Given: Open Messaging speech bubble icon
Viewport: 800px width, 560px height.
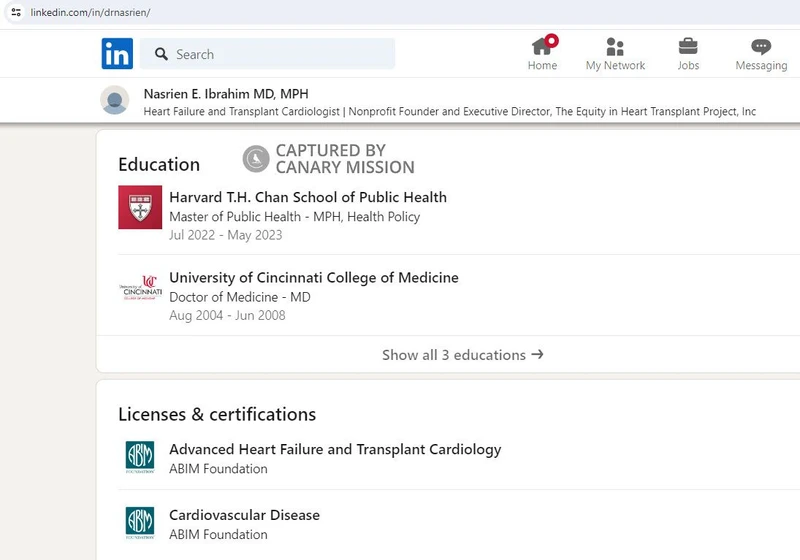Looking at the screenshot, I should 761,47.
